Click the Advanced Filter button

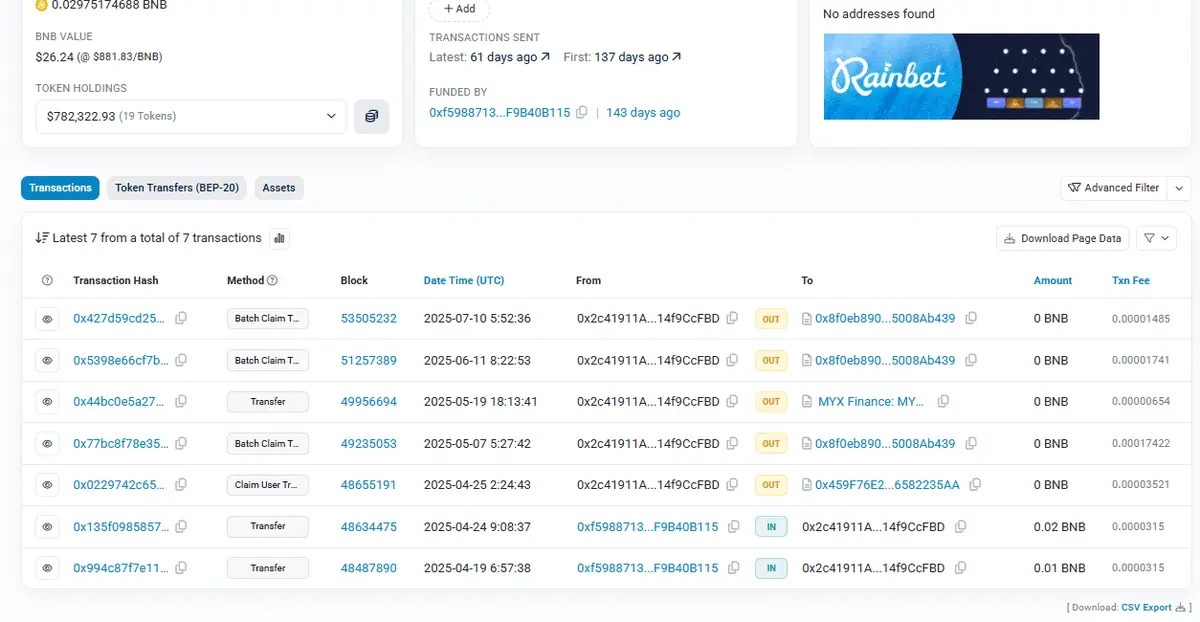pos(1114,187)
